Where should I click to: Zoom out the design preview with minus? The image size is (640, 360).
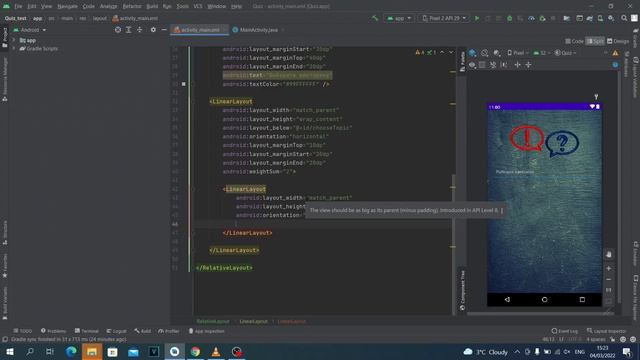tap(609, 280)
